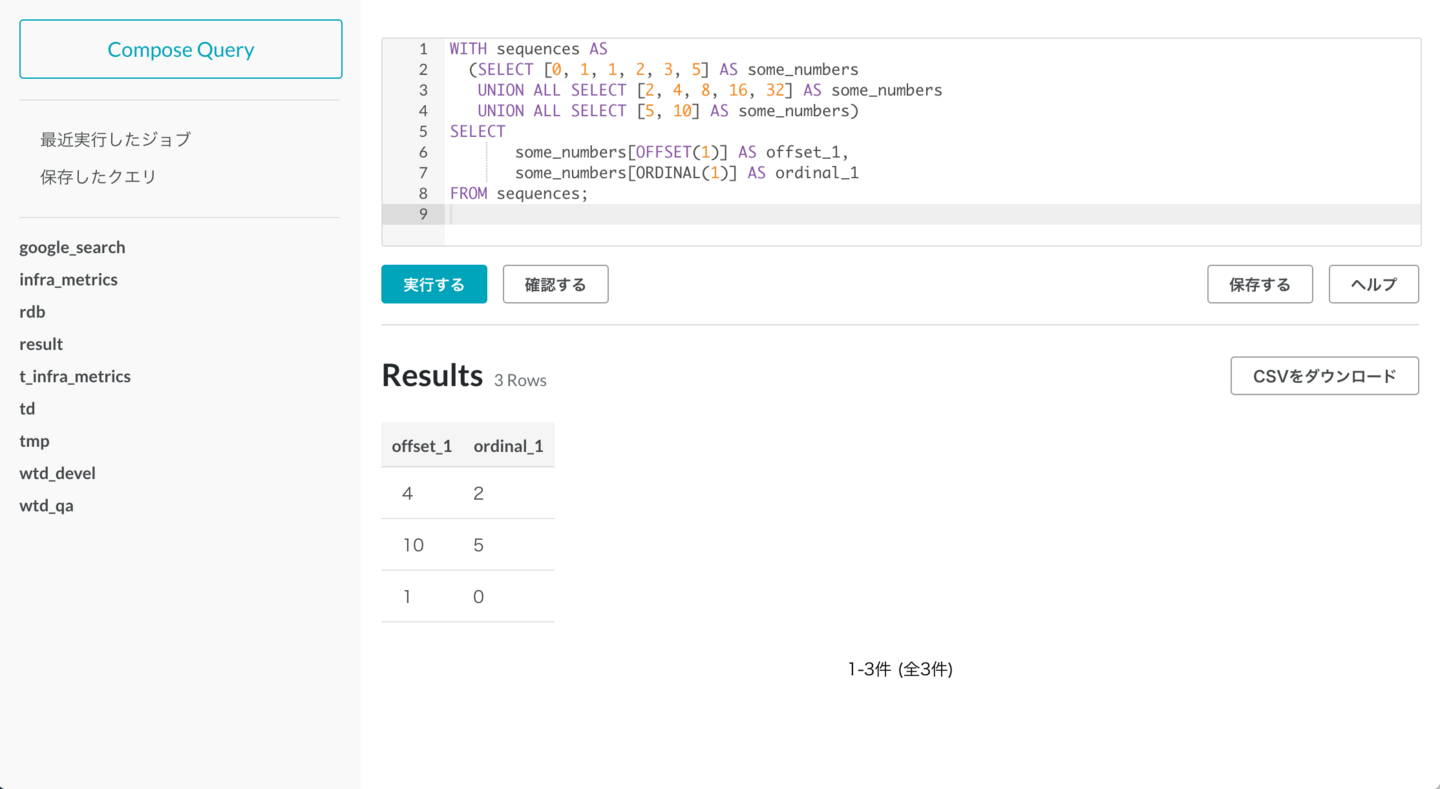Open help via ヘルプ button
The width and height of the screenshot is (1440, 789).
[x=1373, y=284]
